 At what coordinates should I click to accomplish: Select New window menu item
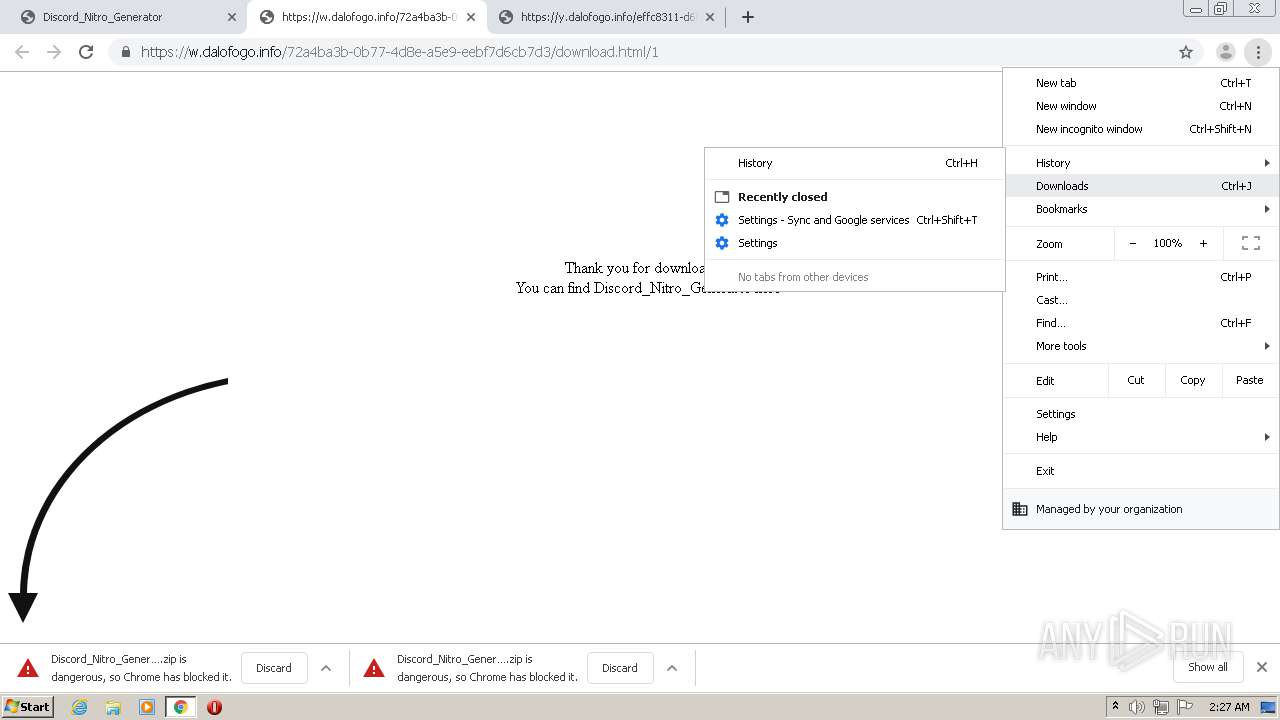[x=1141, y=106]
